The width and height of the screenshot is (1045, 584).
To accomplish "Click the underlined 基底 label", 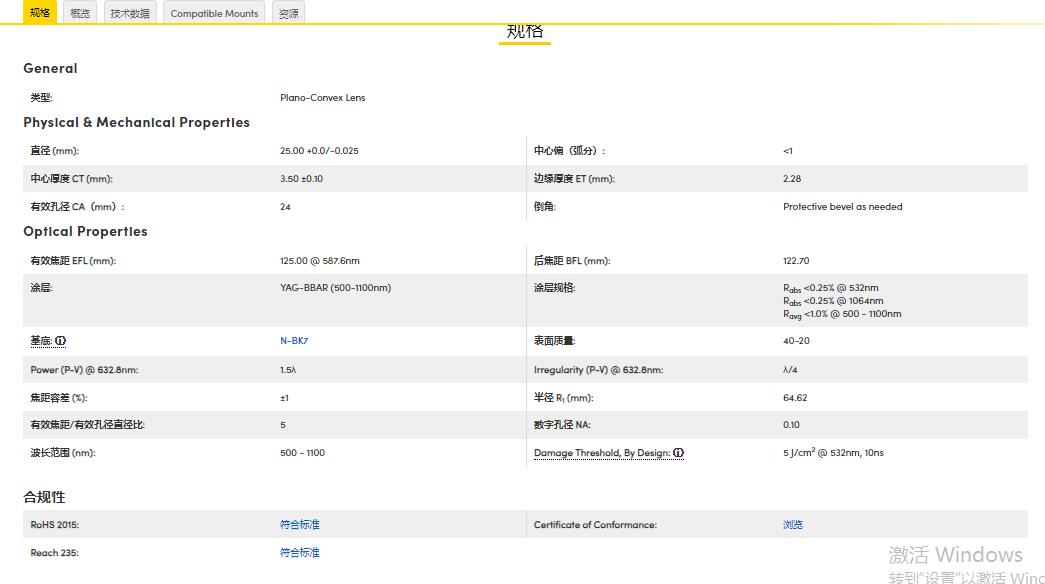I will pos(41,341).
